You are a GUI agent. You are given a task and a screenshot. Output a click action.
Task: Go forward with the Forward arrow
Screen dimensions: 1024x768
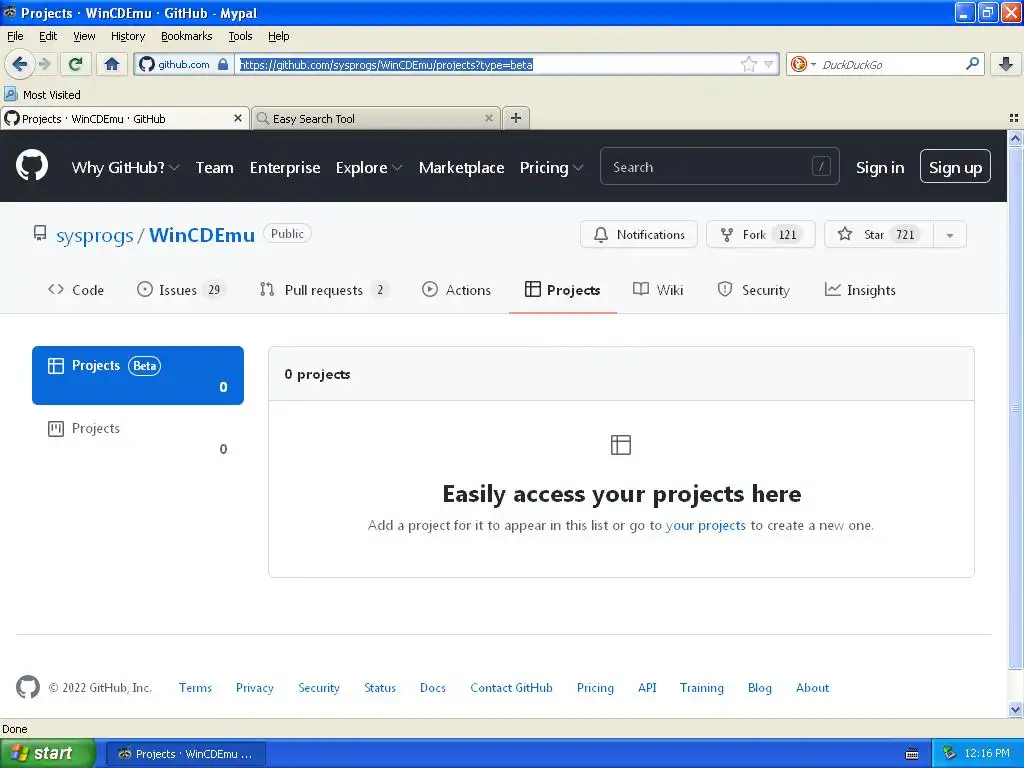(45, 64)
